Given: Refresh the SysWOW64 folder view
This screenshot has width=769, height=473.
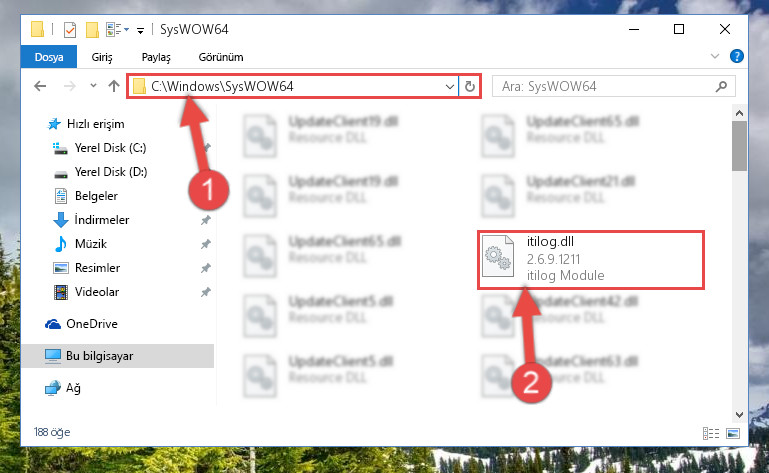Looking at the screenshot, I should pyautogui.click(x=469, y=86).
